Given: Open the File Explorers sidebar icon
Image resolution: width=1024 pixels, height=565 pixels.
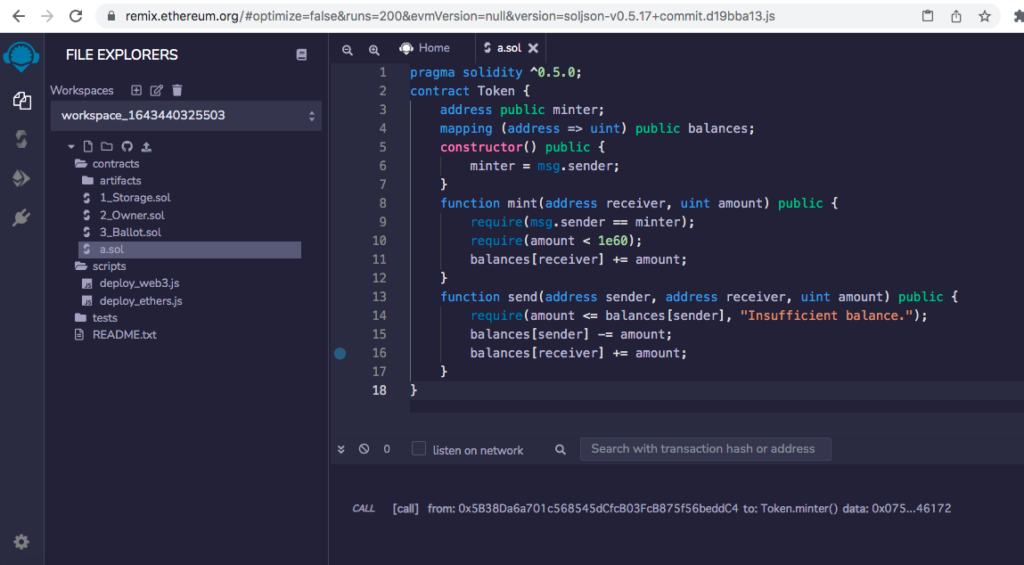Looking at the screenshot, I should tap(22, 100).
